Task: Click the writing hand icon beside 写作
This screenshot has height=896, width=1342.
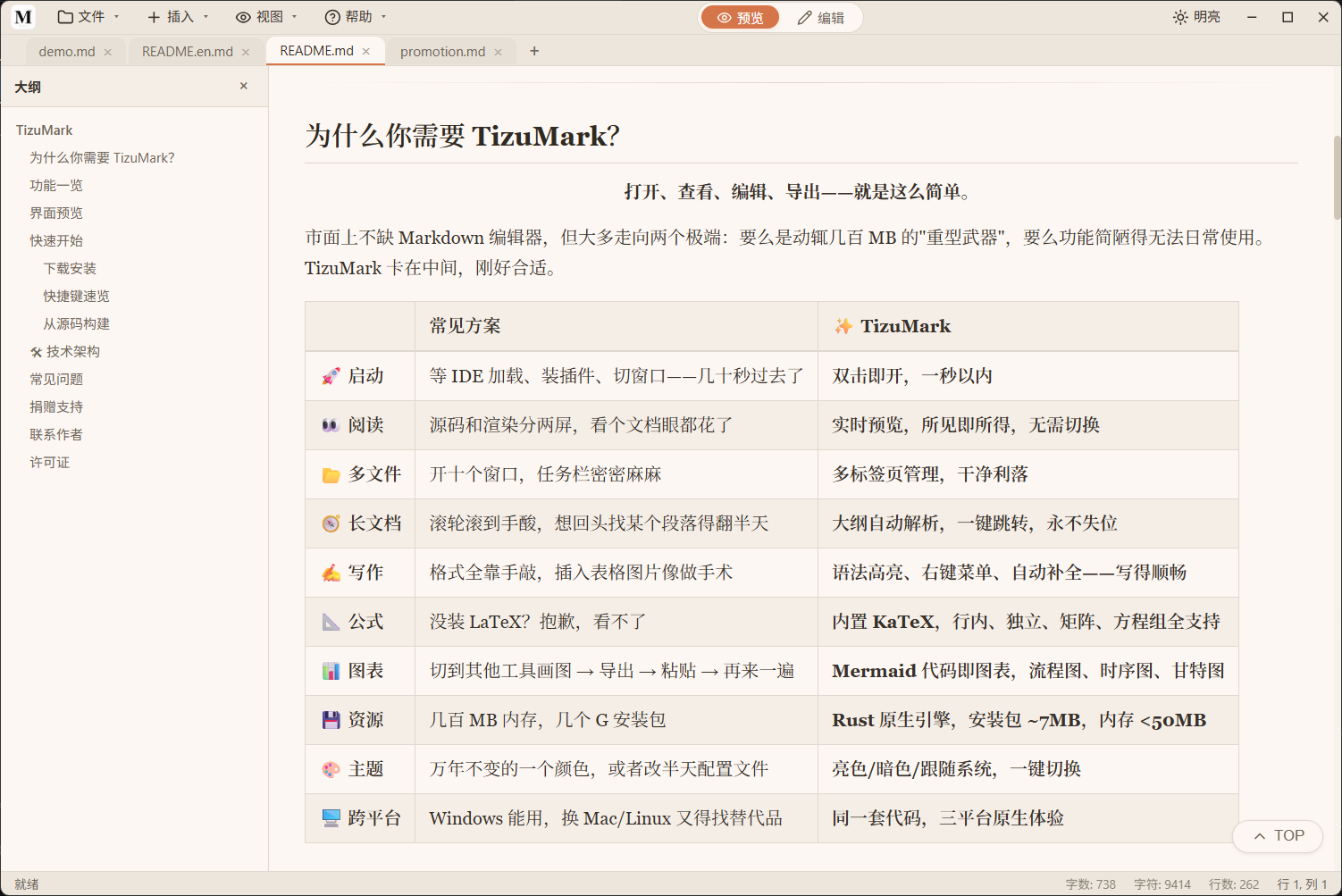Action: point(331,573)
